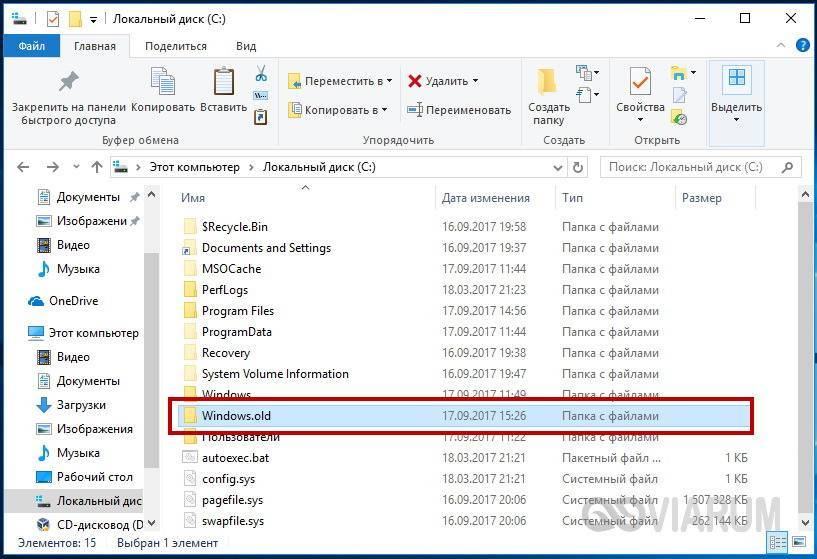Click the scissors Cut icon
Viewport: 817px width, 559px height.
click(x=261, y=74)
